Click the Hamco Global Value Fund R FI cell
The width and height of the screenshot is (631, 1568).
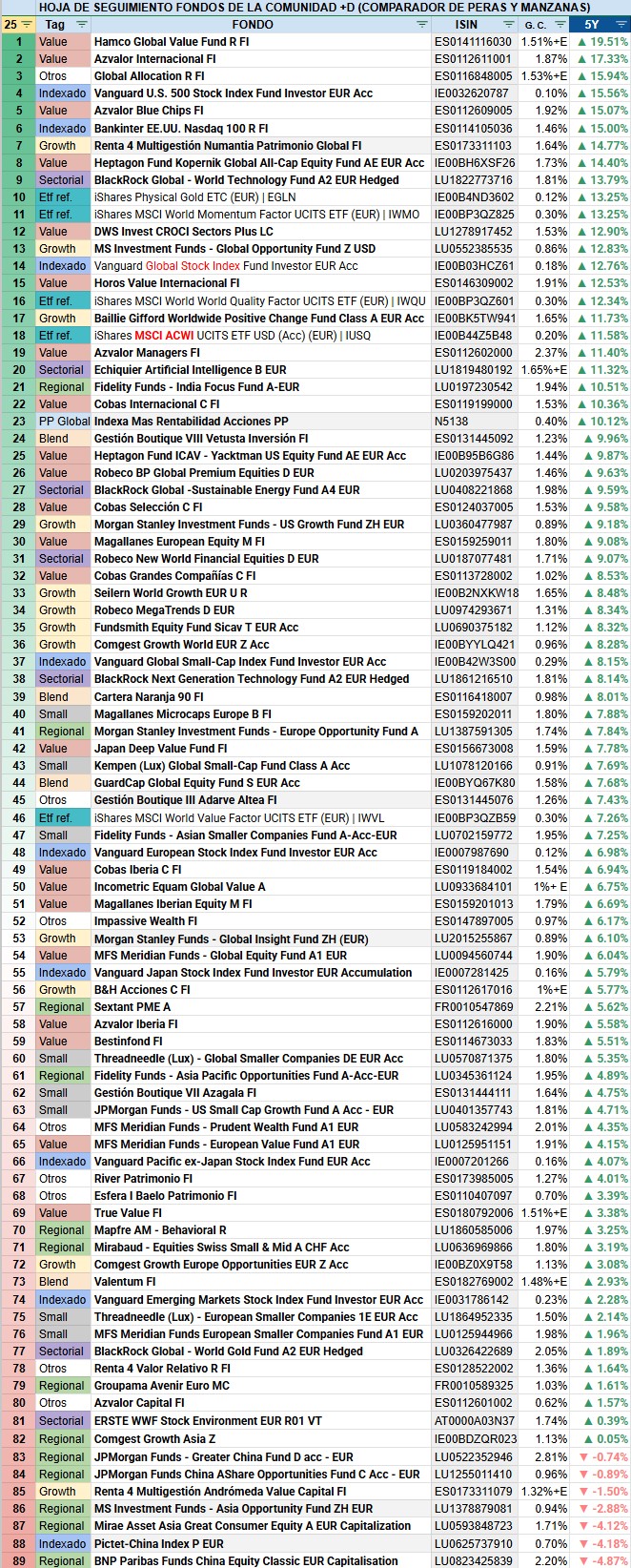pyautogui.click(x=261, y=42)
